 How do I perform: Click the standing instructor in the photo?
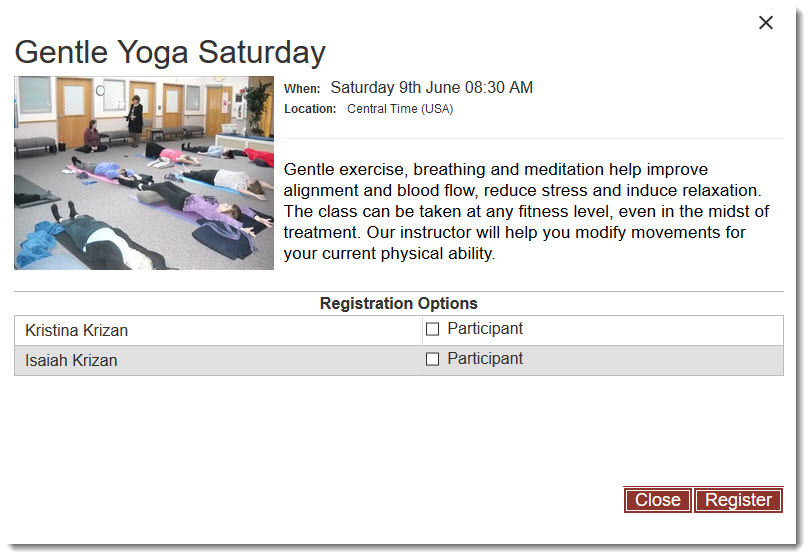[x=136, y=120]
